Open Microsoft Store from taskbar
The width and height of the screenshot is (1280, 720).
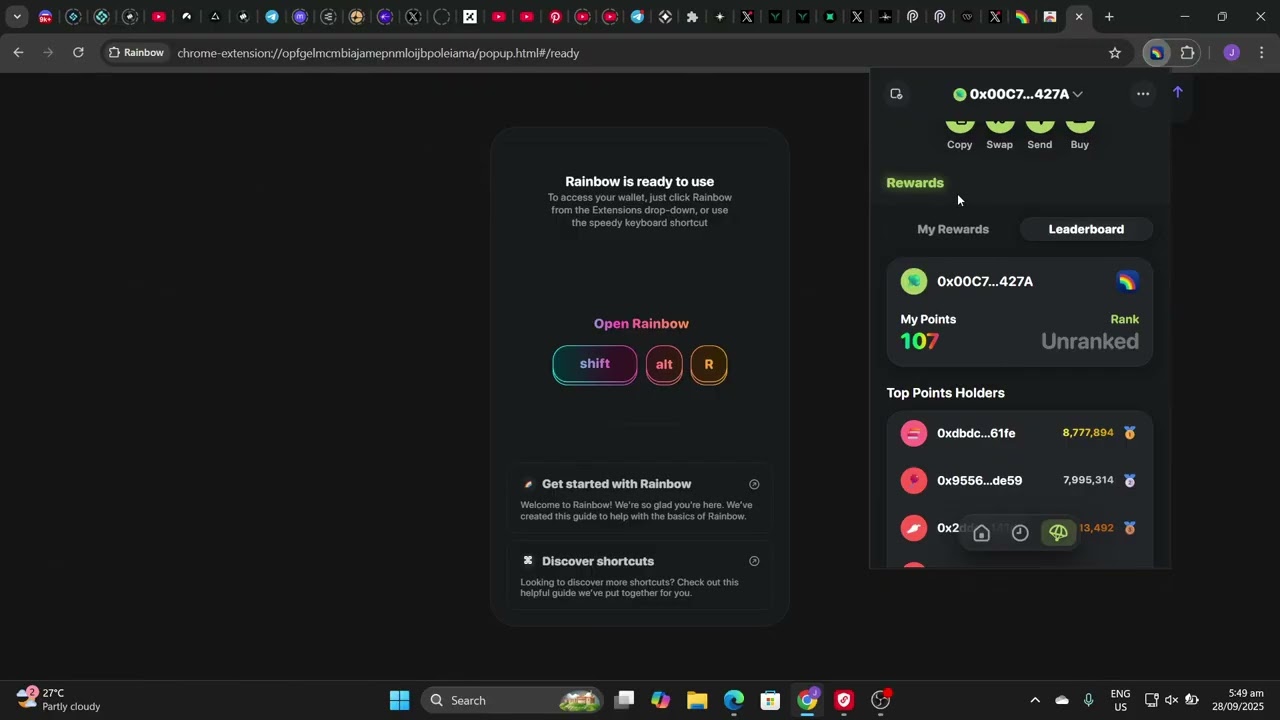770,700
